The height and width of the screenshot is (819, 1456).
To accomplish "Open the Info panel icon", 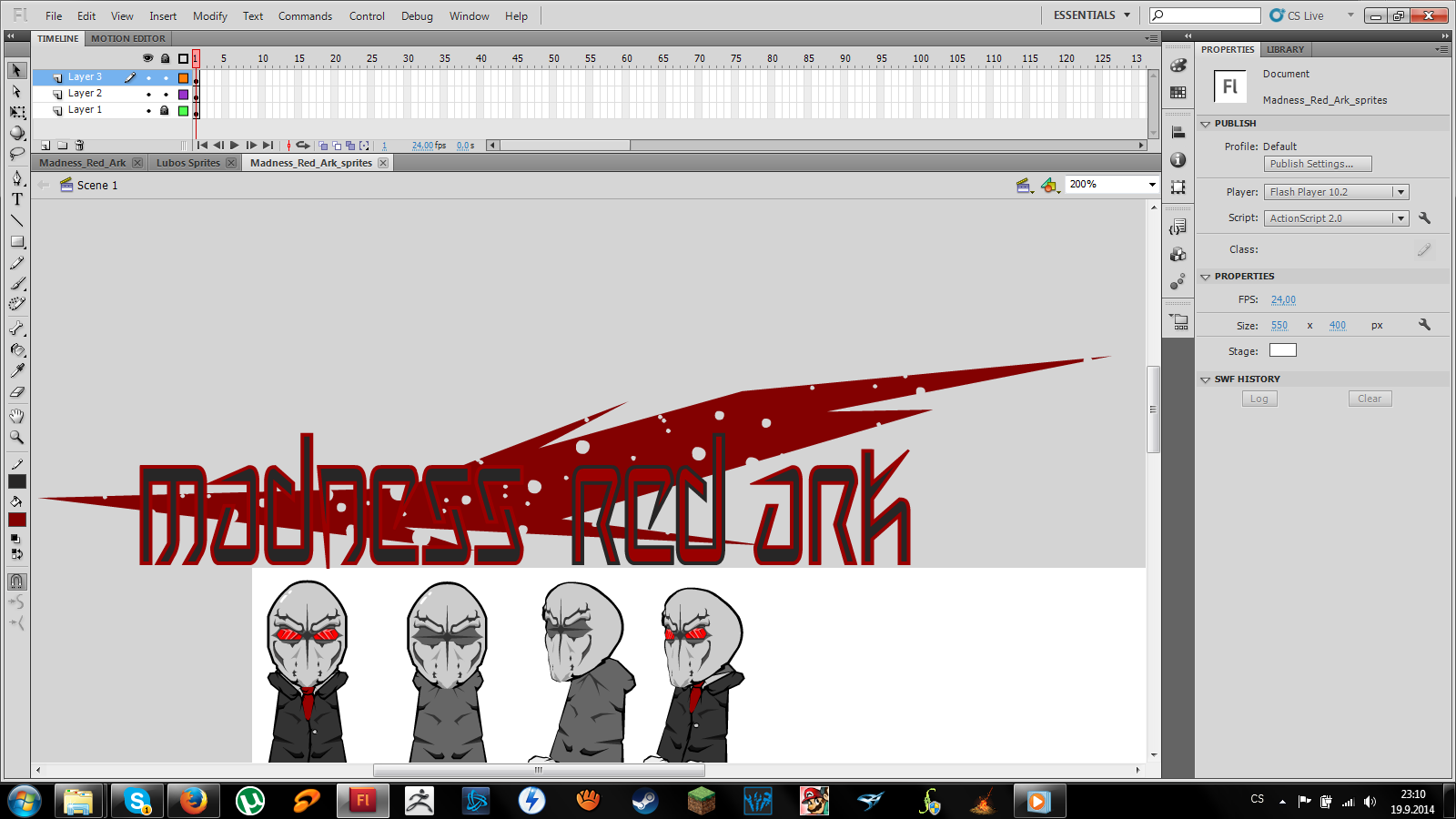I will 1178,159.
